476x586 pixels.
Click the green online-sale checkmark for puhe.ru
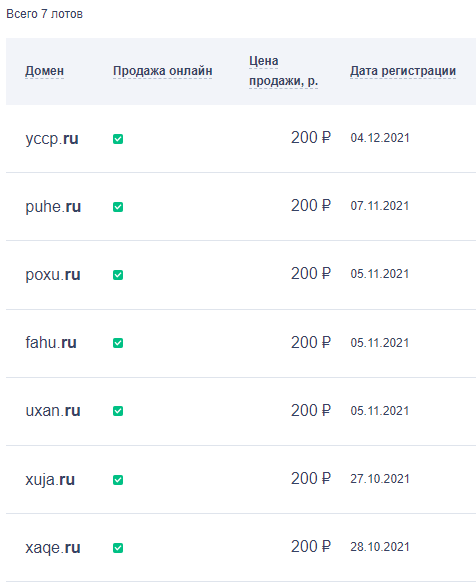118,207
